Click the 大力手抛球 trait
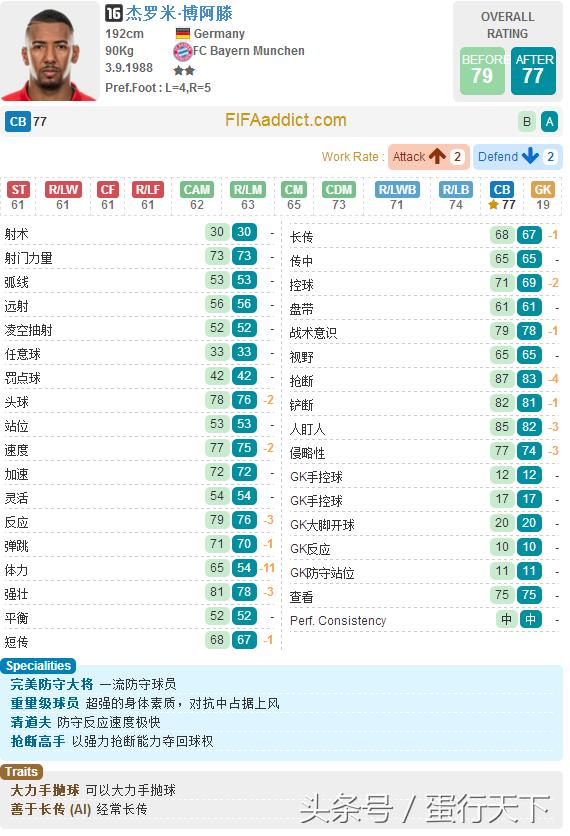 tap(45, 790)
